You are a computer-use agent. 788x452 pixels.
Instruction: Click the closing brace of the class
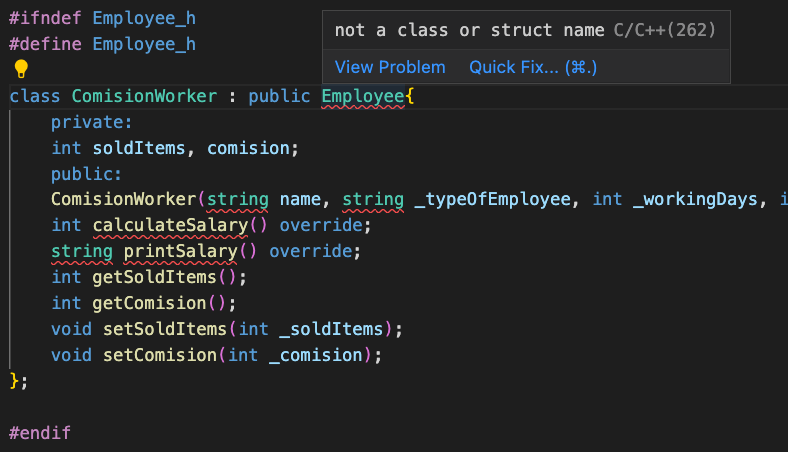[14, 381]
